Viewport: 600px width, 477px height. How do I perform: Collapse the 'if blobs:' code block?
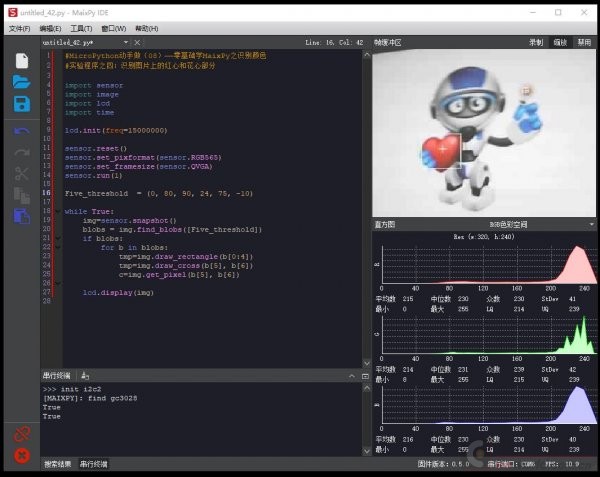point(58,239)
